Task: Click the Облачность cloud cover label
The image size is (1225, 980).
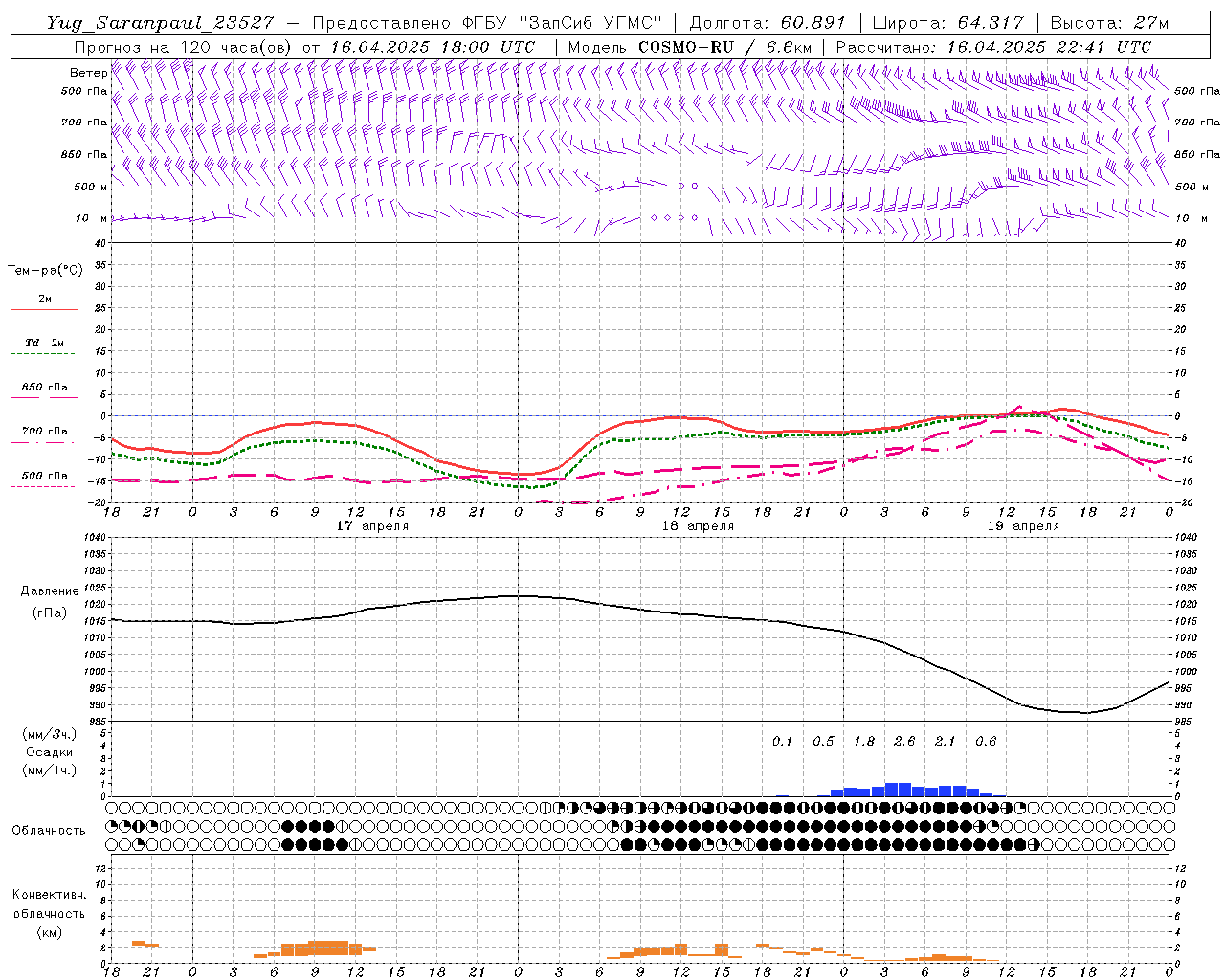Action: pos(49,831)
